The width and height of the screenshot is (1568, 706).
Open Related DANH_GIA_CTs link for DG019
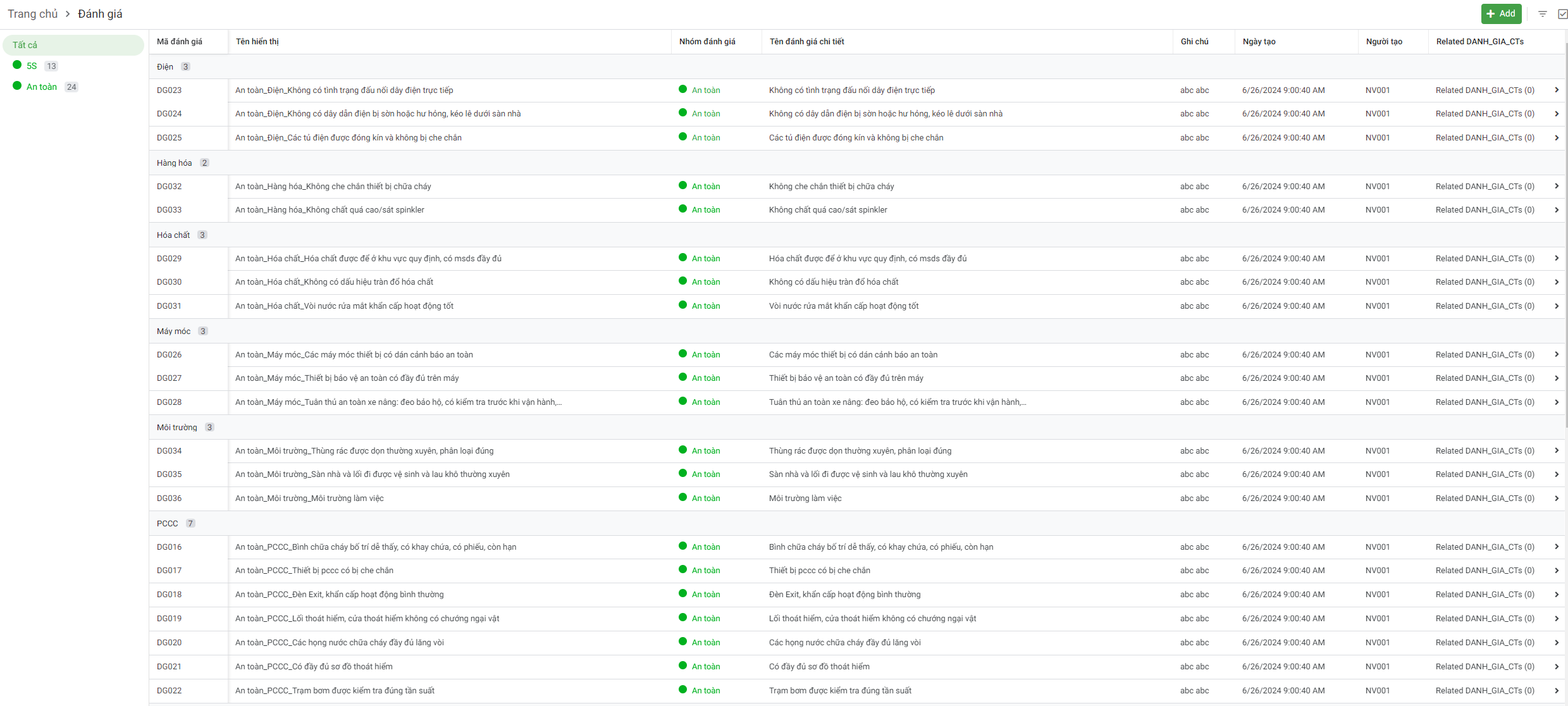click(1485, 619)
